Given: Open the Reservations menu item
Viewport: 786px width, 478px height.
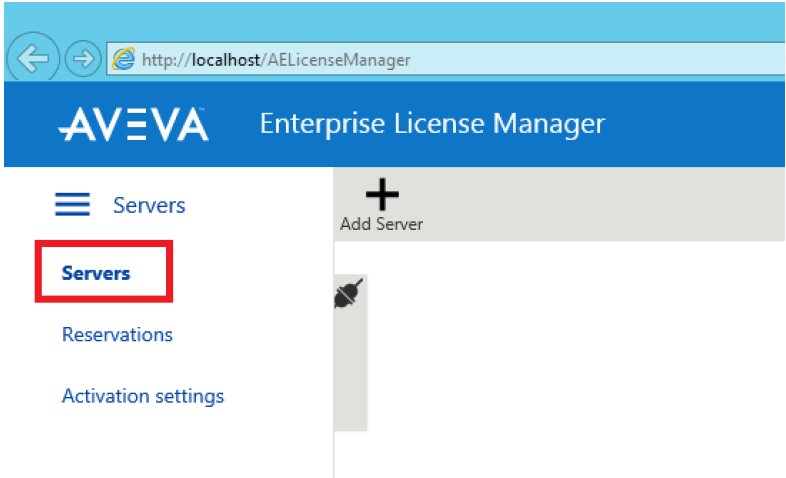Looking at the screenshot, I should (117, 335).
